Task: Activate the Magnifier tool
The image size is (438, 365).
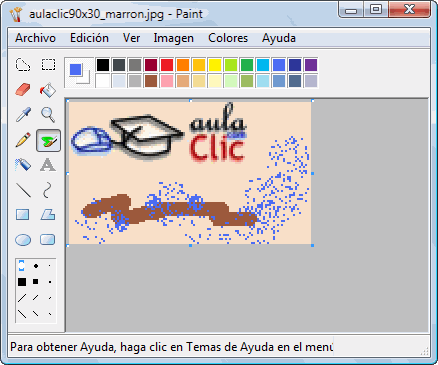Action: [x=48, y=115]
